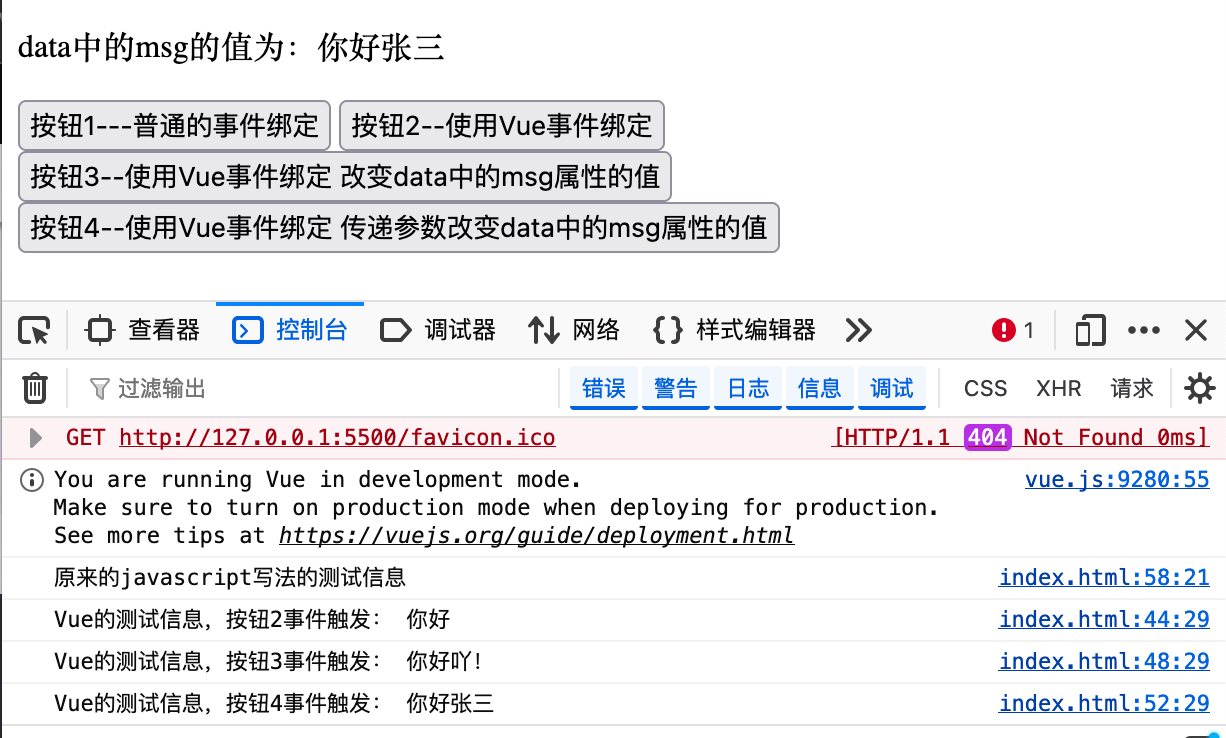1226x738 pixels.
Task: Enable the CSS filter
Action: [985, 388]
